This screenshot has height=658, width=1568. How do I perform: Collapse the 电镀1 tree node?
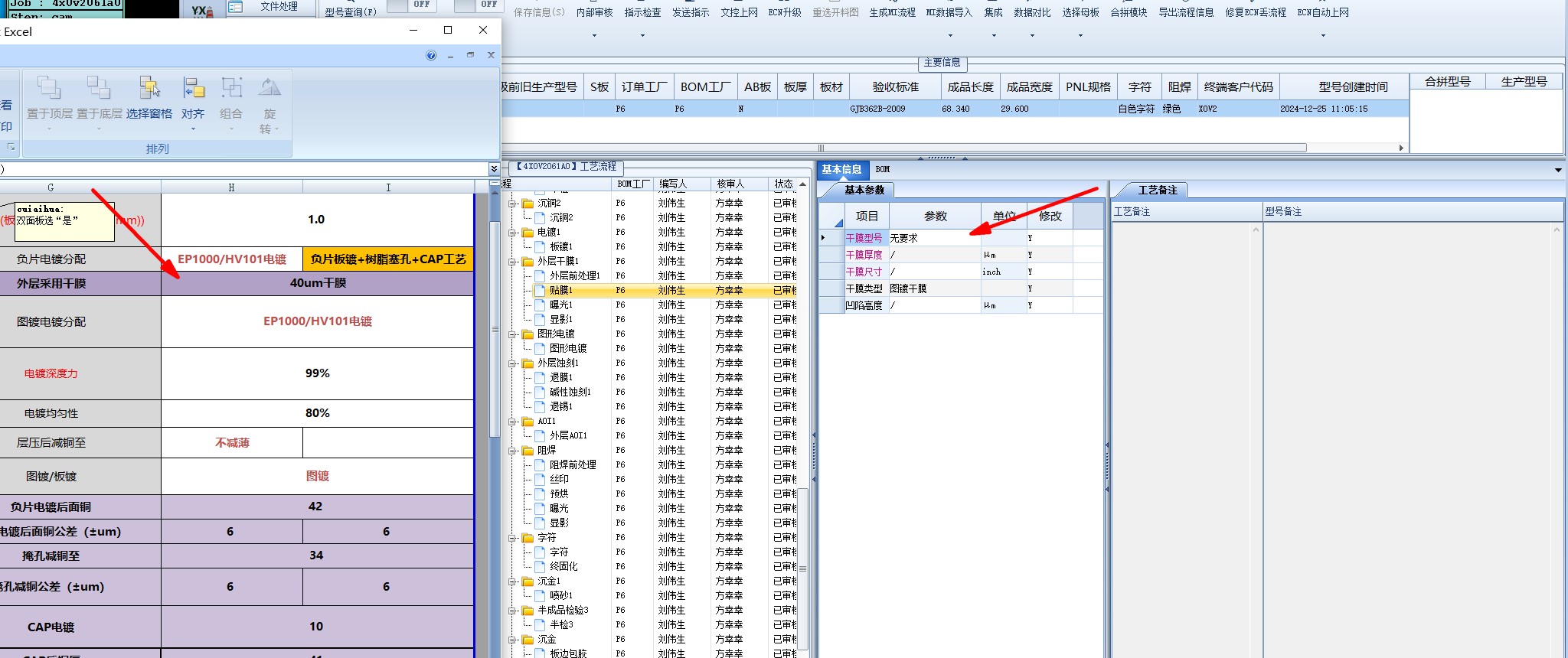pyautogui.click(x=512, y=233)
